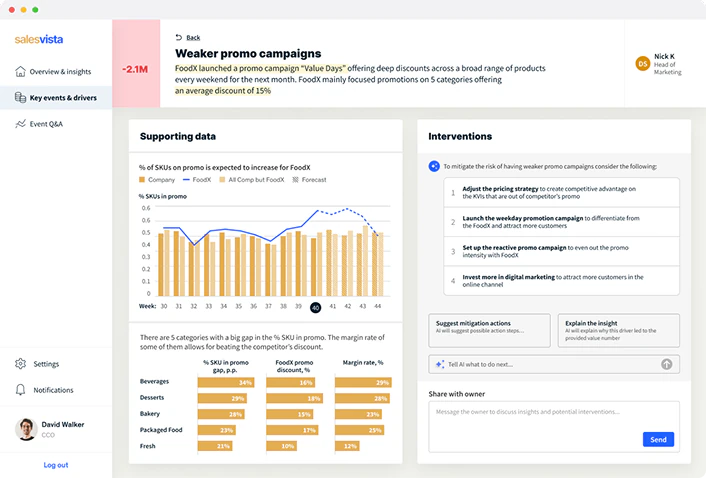Click the Bakery 23% margin rate bar

pyautogui.click(x=358, y=415)
